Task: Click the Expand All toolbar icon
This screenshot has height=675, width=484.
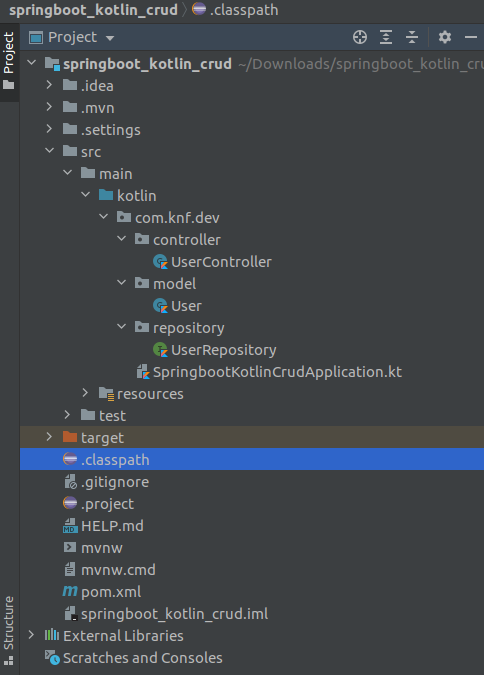Action: click(386, 37)
